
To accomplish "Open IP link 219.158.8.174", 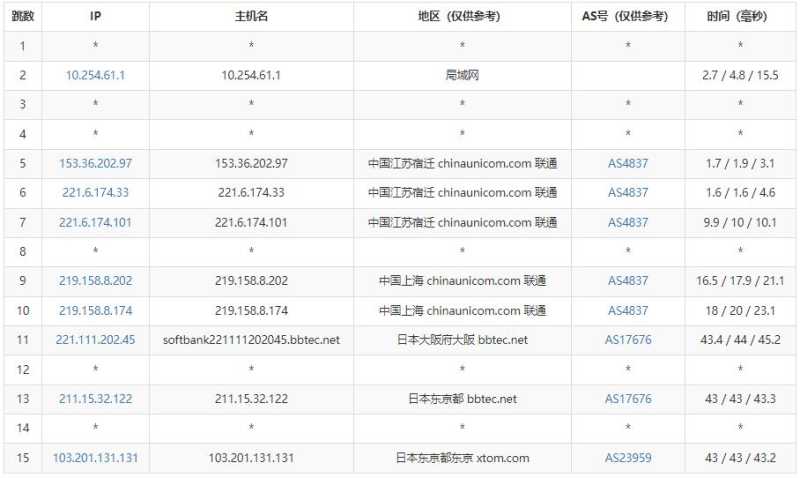I will (95, 311).
